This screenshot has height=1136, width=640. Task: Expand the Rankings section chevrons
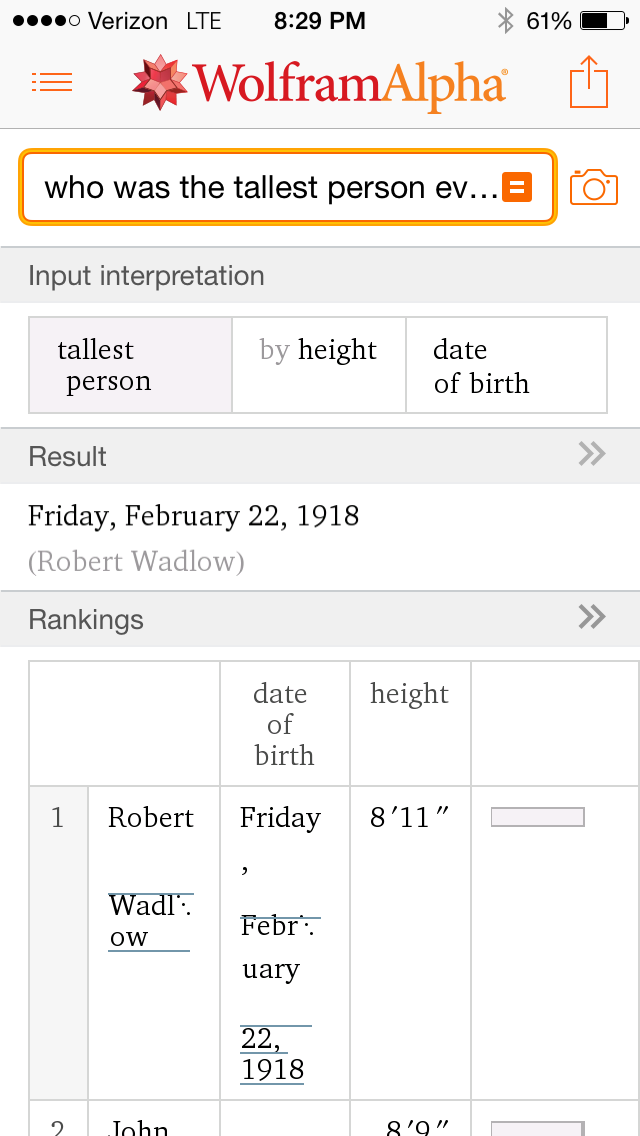pyautogui.click(x=592, y=618)
